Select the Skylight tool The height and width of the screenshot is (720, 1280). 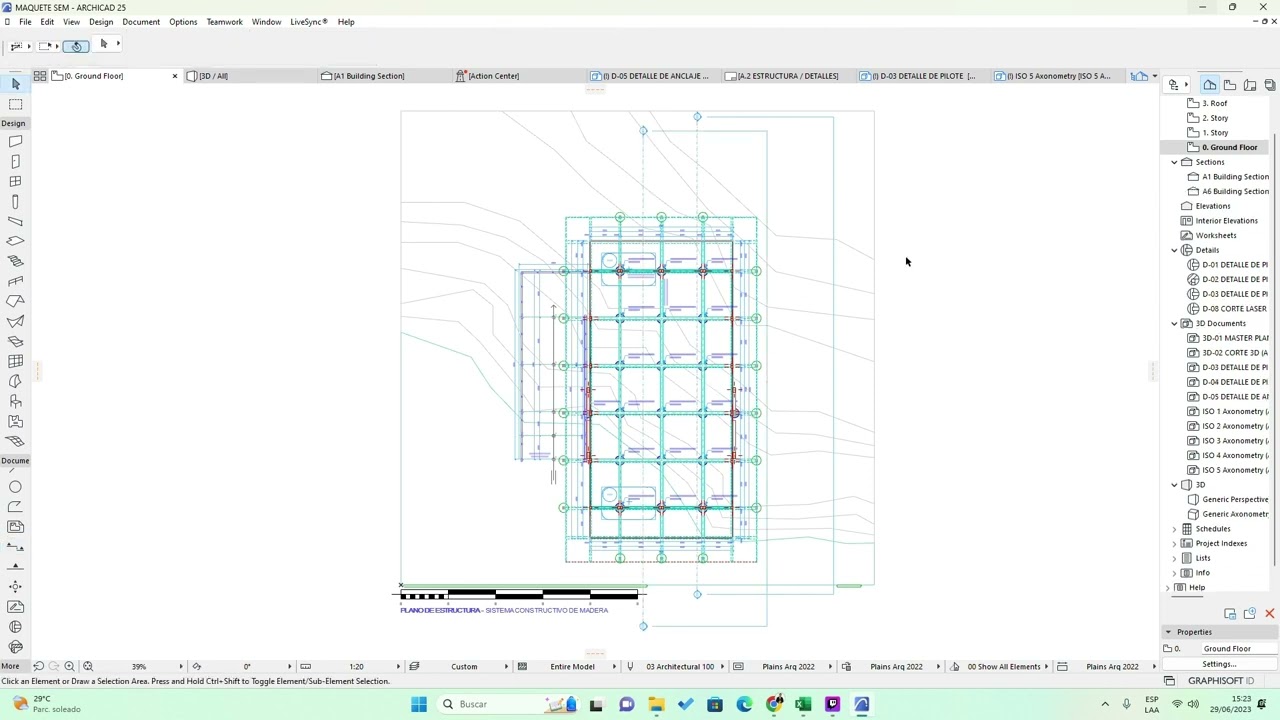(15, 342)
